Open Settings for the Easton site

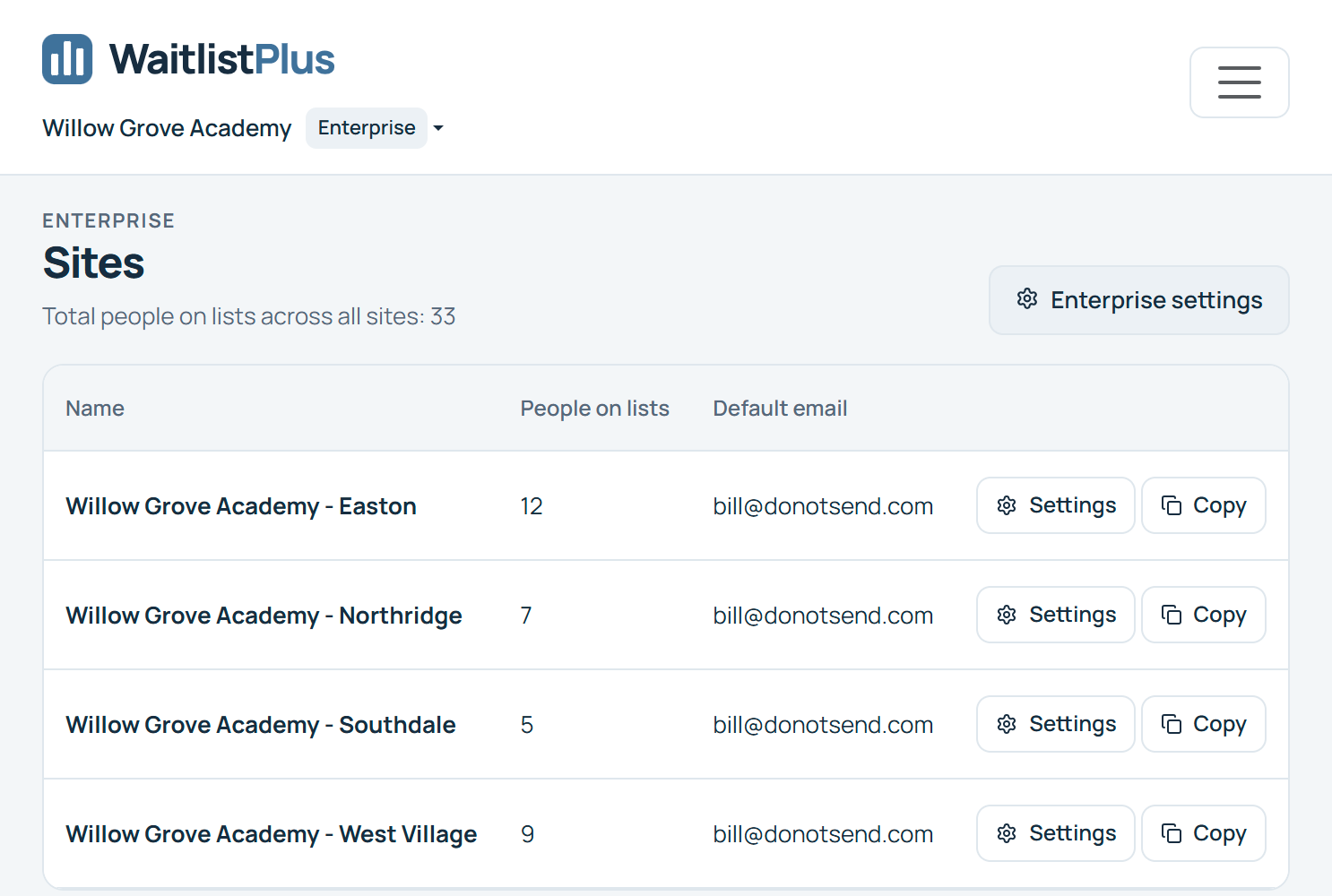pyautogui.click(x=1055, y=505)
